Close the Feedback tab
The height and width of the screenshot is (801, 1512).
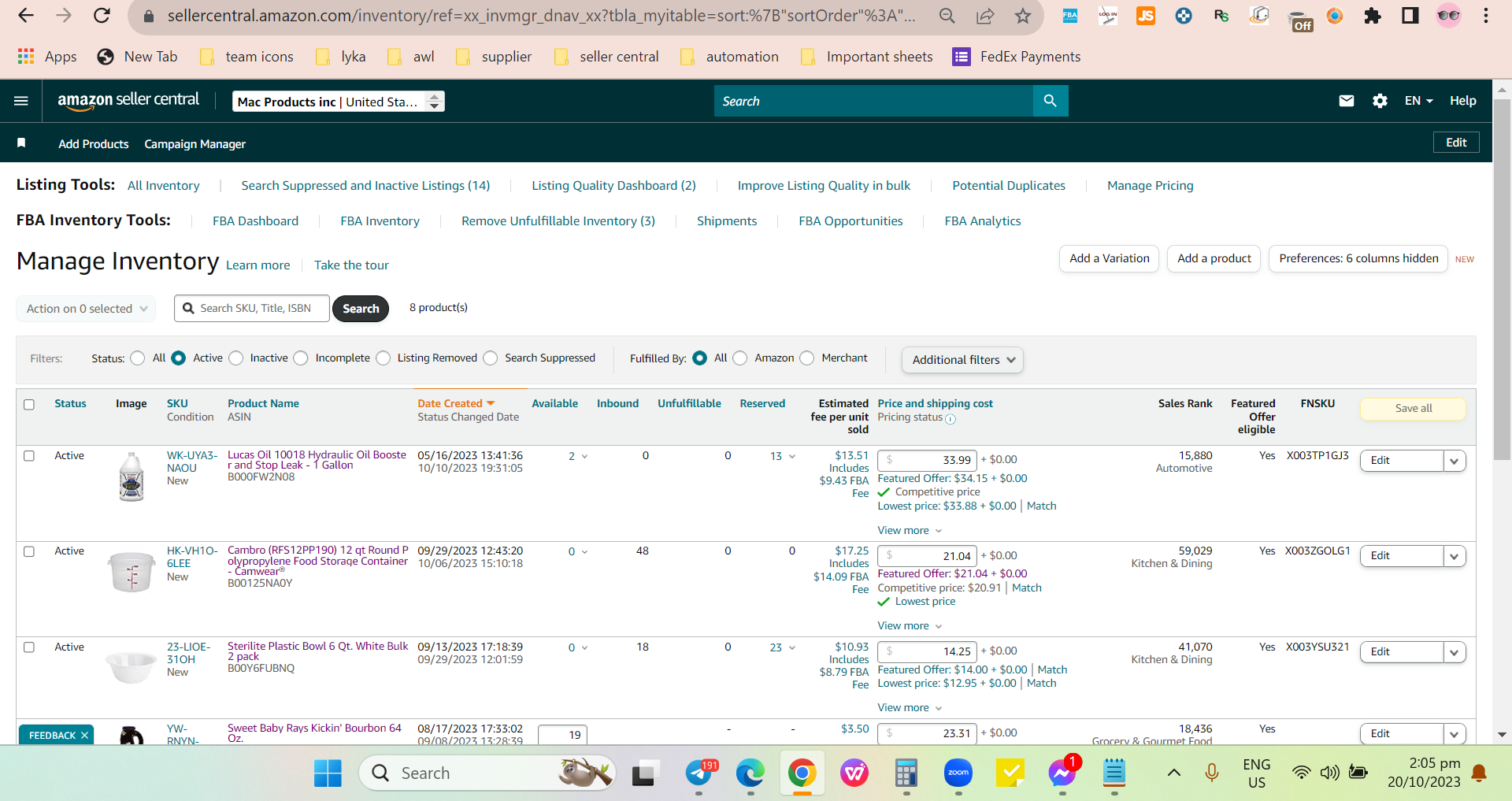(84, 736)
